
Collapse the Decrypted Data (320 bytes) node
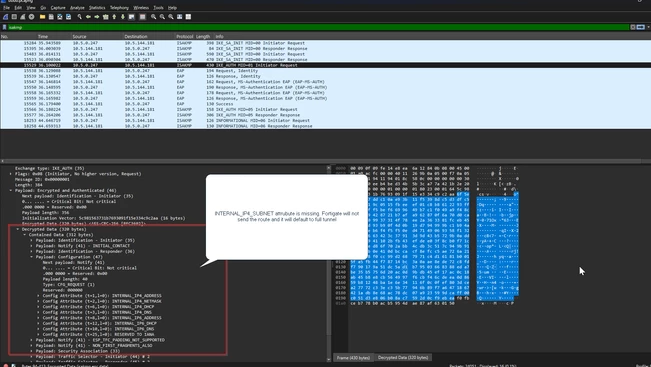pos(18,229)
